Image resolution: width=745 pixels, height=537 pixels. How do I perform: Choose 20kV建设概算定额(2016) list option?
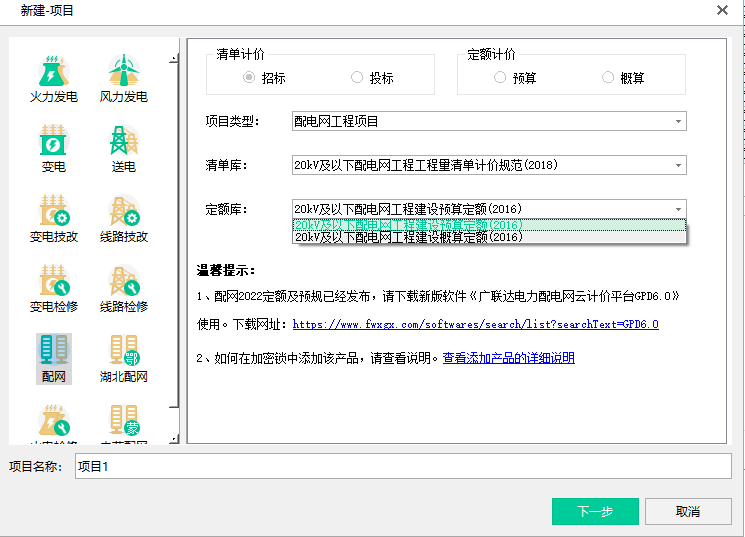489,237
